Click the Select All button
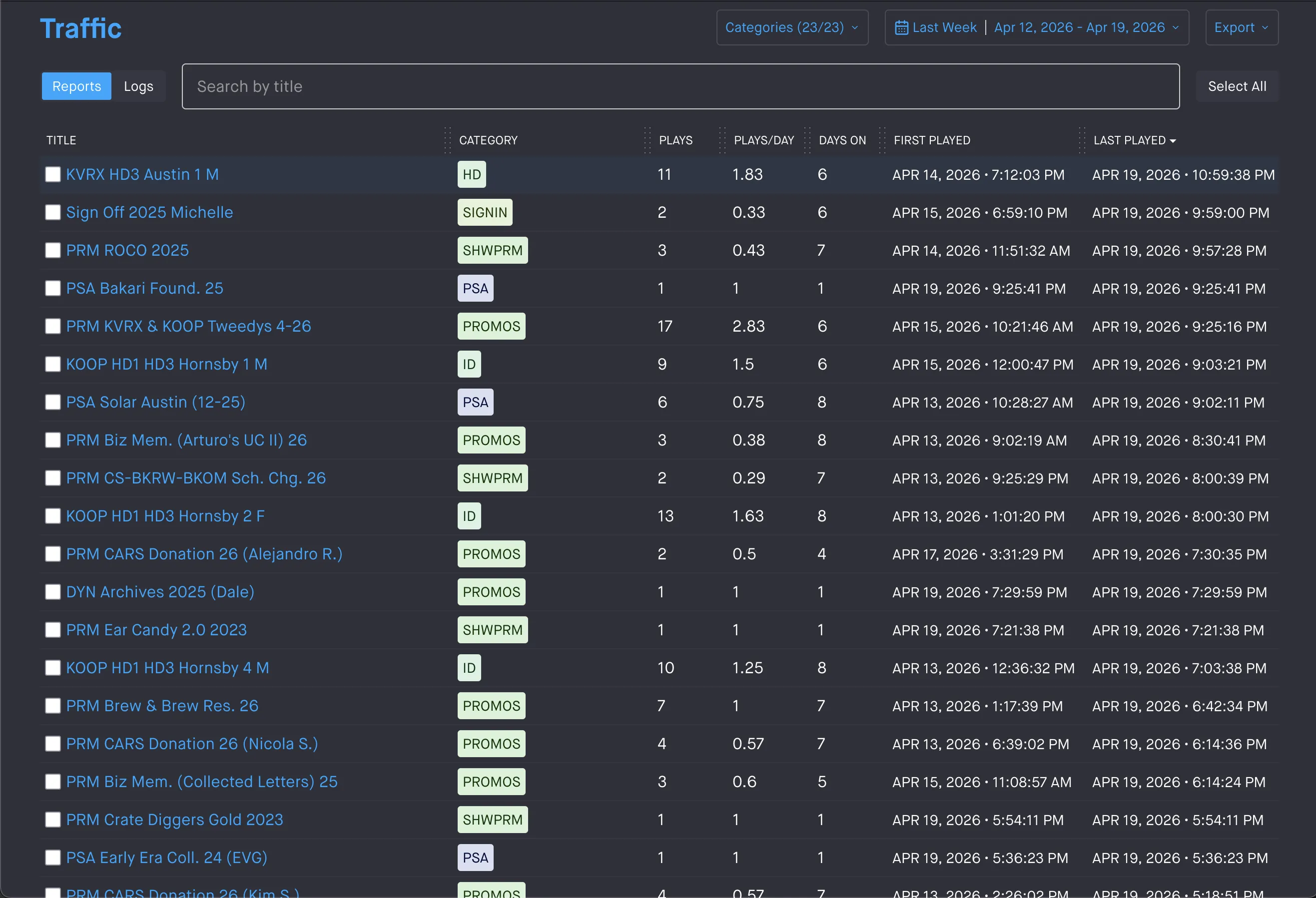The width and height of the screenshot is (1316, 898). [x=1237, y=86]
